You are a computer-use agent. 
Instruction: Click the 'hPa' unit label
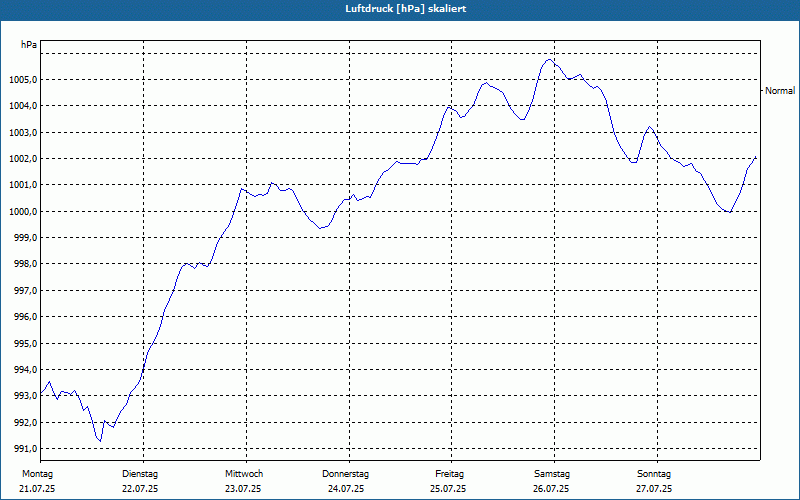point(29,45)
